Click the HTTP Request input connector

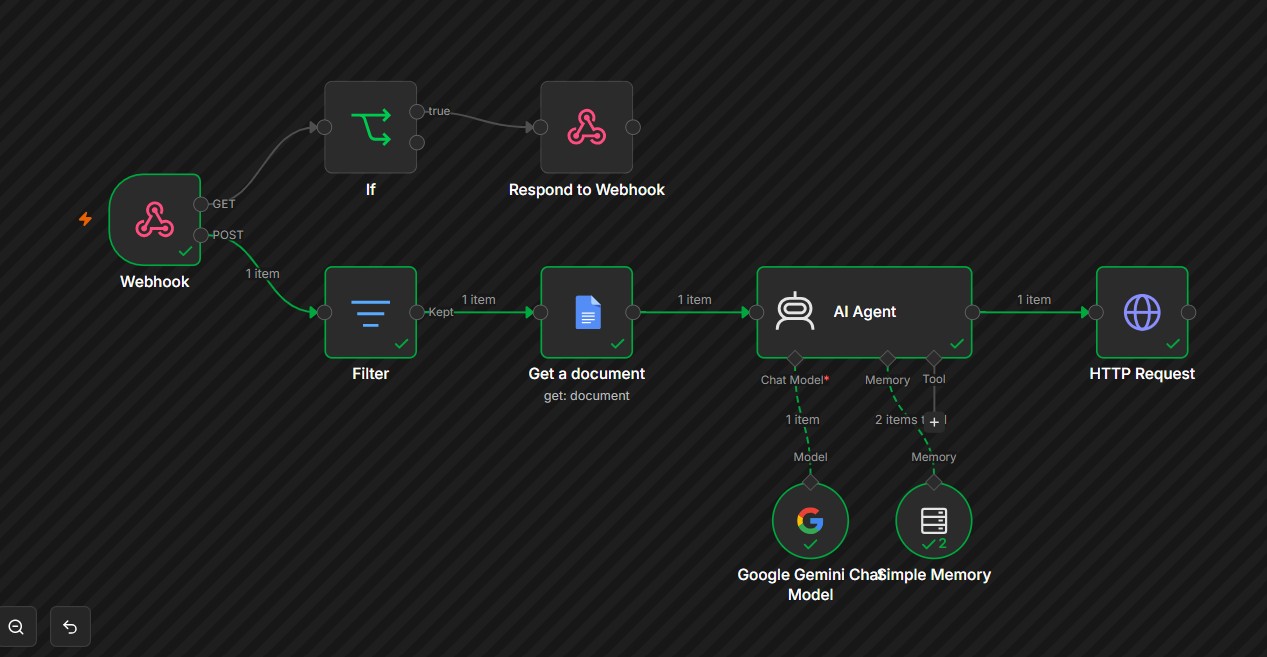[x=1096, y=312]
